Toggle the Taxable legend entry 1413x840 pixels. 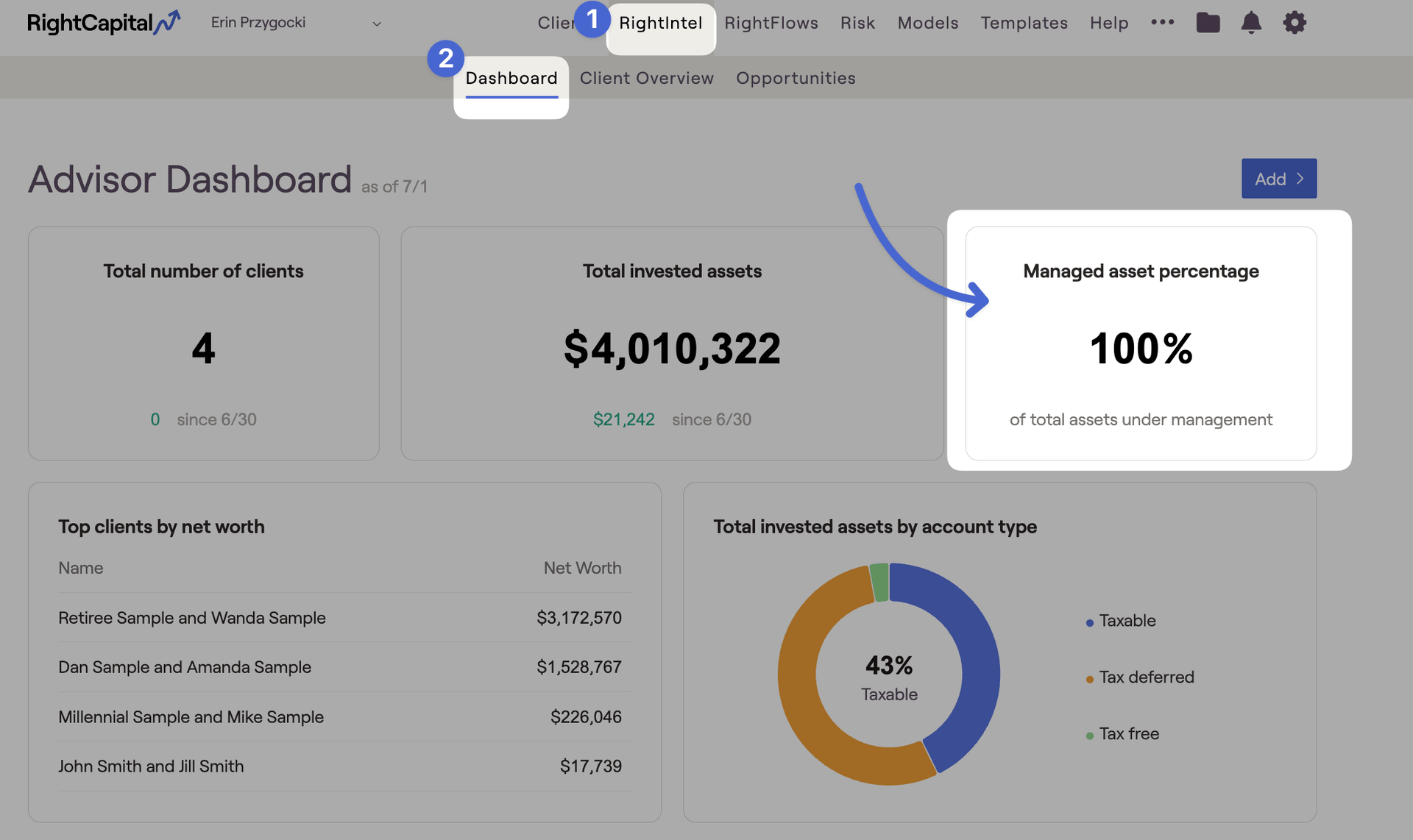1121,621
